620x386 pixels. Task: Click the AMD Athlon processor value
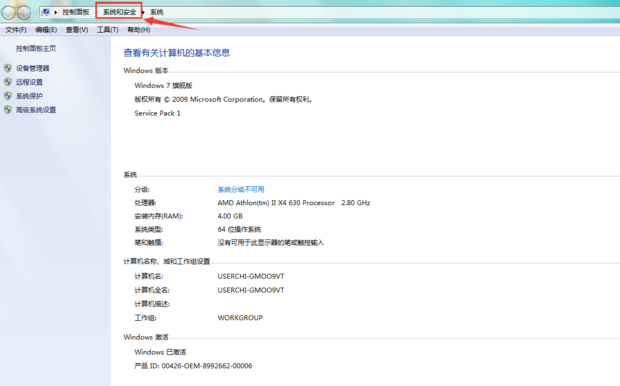pyautogui.click(x=294, y=203)
